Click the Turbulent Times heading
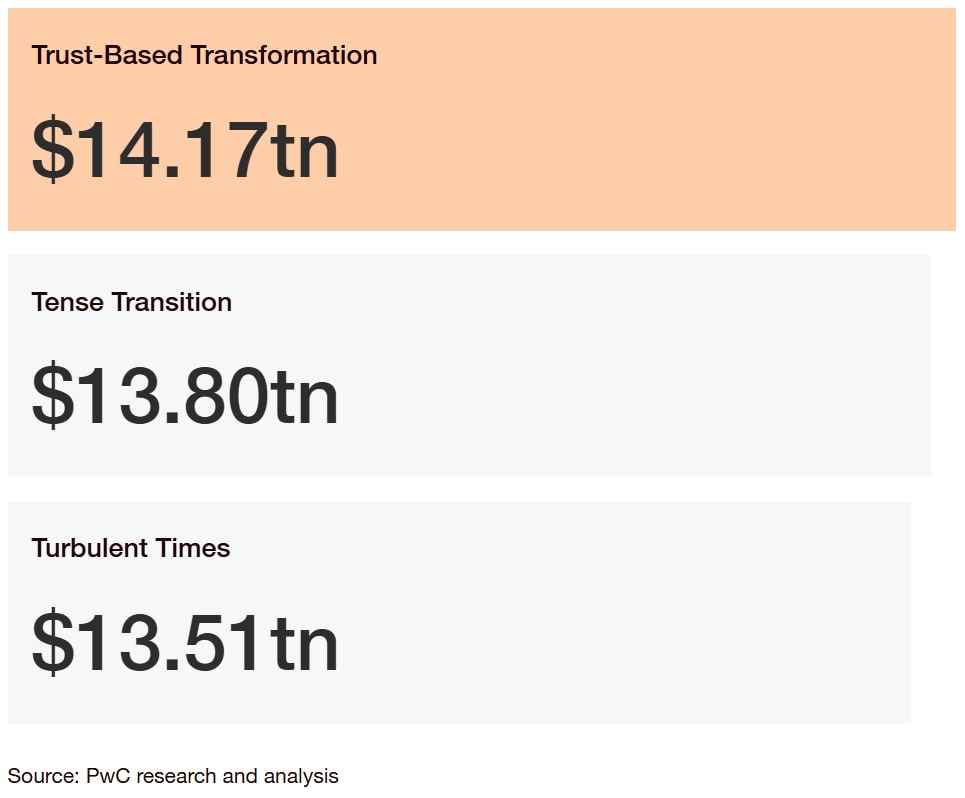This screenshot has height=798, width=965. pyautogui.click(x=130, y=548)
